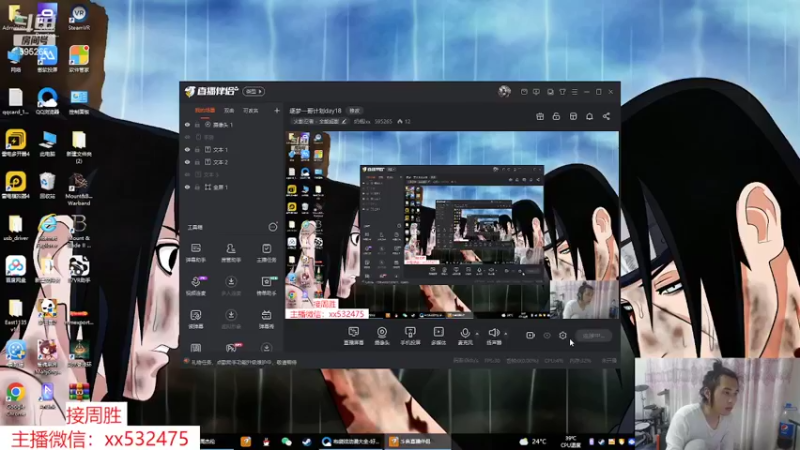
Task: Open Mount&Blade Warband desktop shortcut
Action: coord(79,189)
